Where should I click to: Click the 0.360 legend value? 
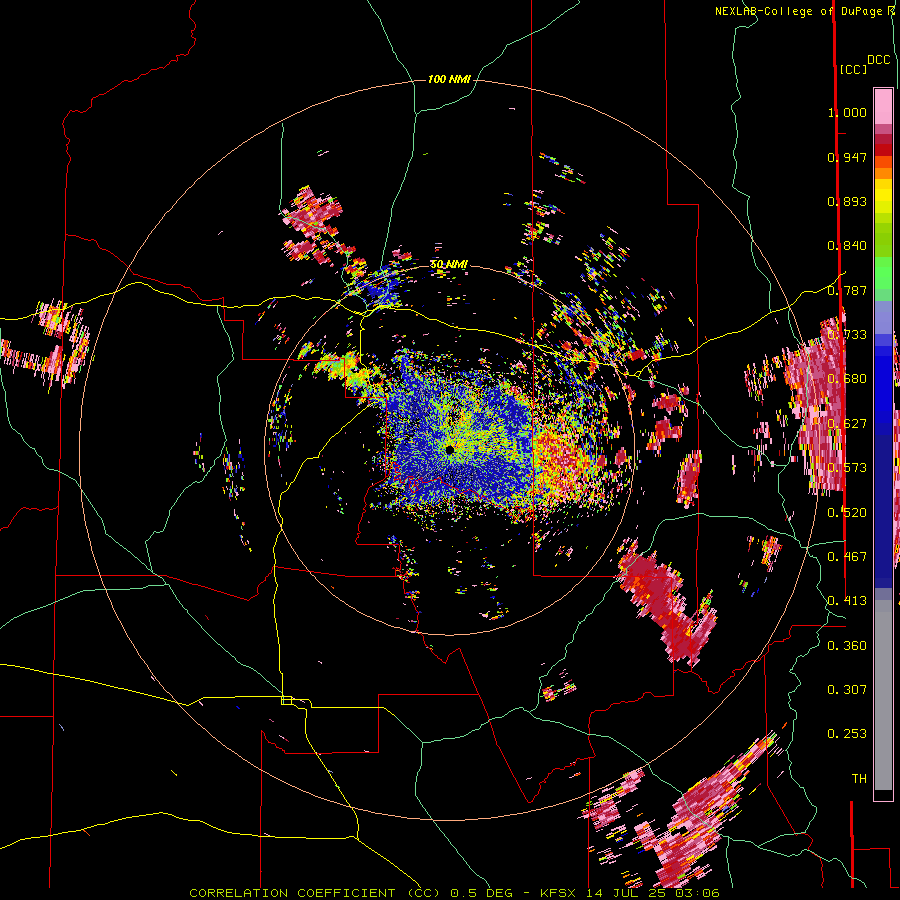[847, 646]
